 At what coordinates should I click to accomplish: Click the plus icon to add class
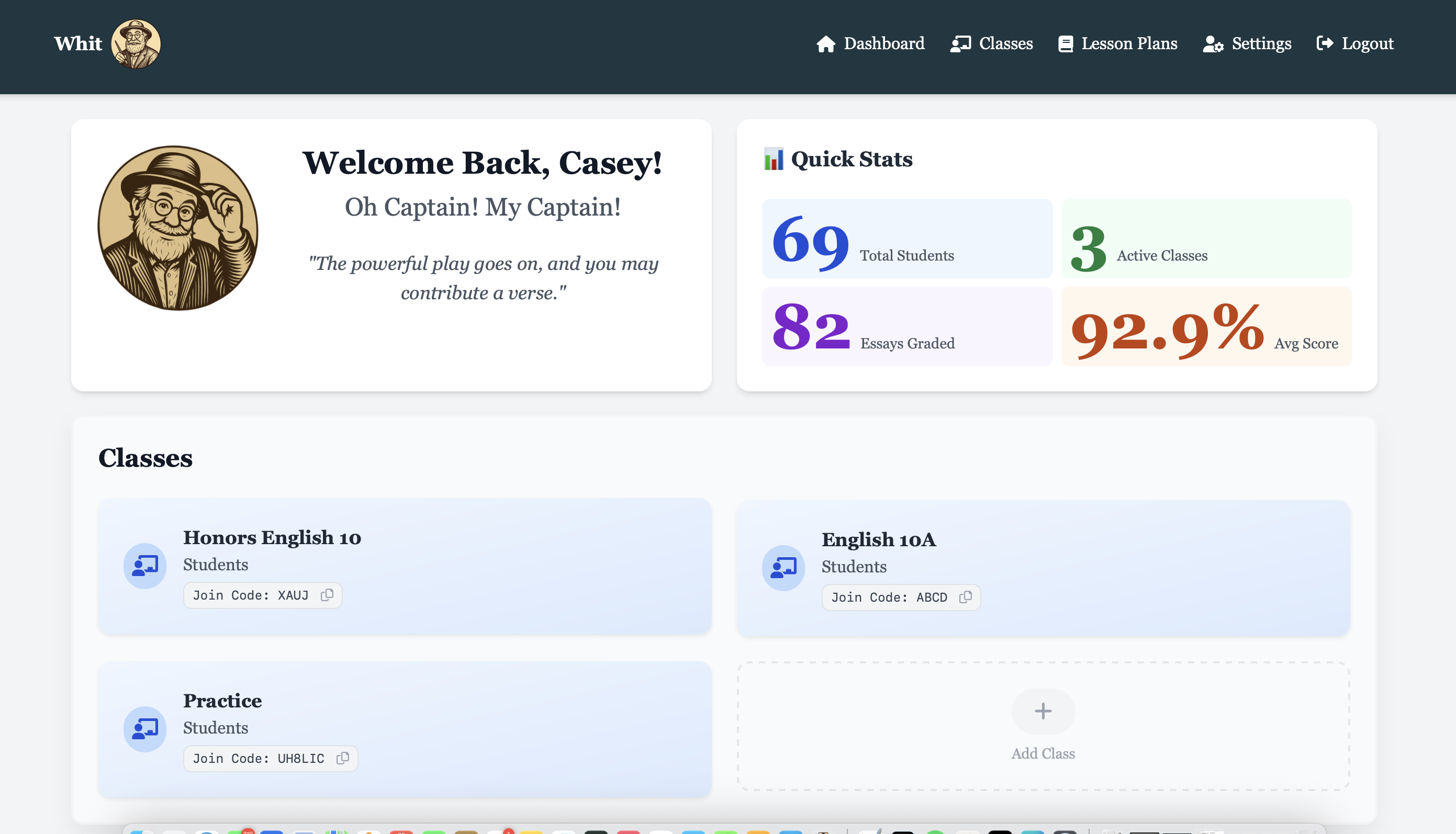pos(1043,711)
